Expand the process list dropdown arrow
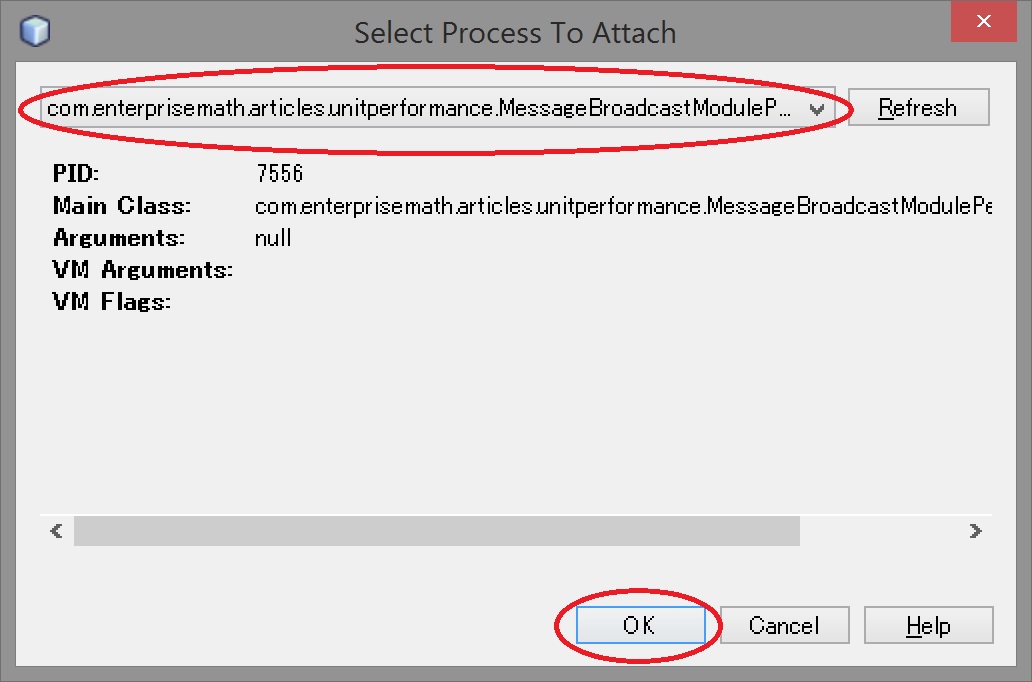The image size is (1032, 682). (x=817, y=109)
